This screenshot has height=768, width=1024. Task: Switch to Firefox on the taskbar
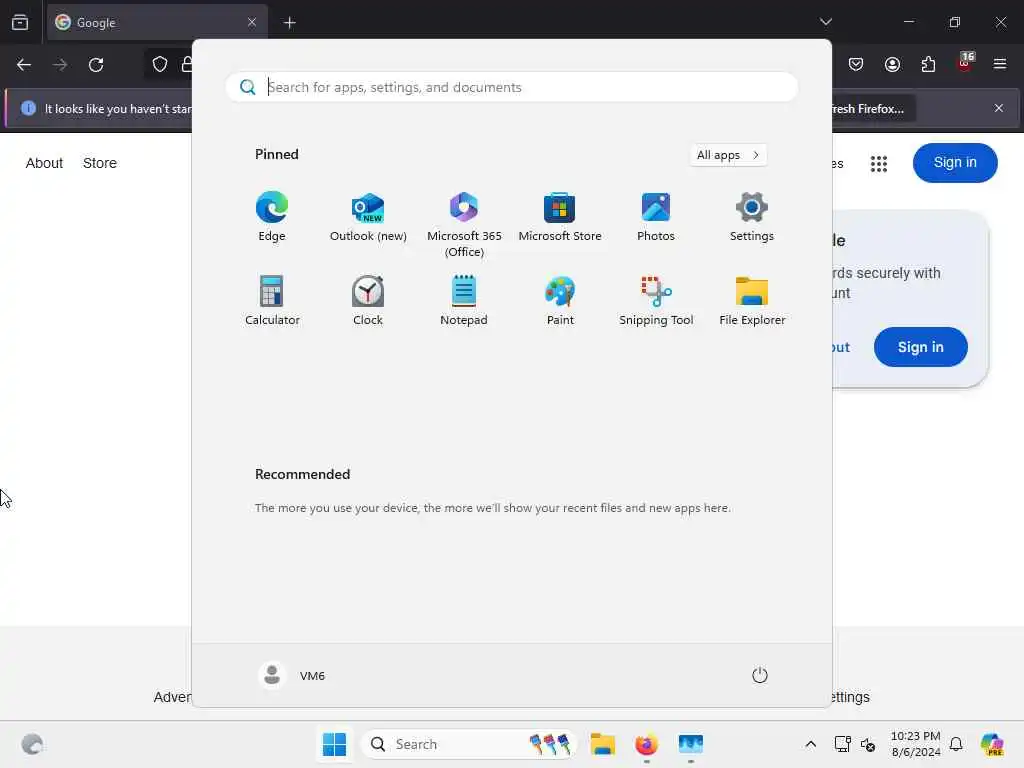coord(647,744)
